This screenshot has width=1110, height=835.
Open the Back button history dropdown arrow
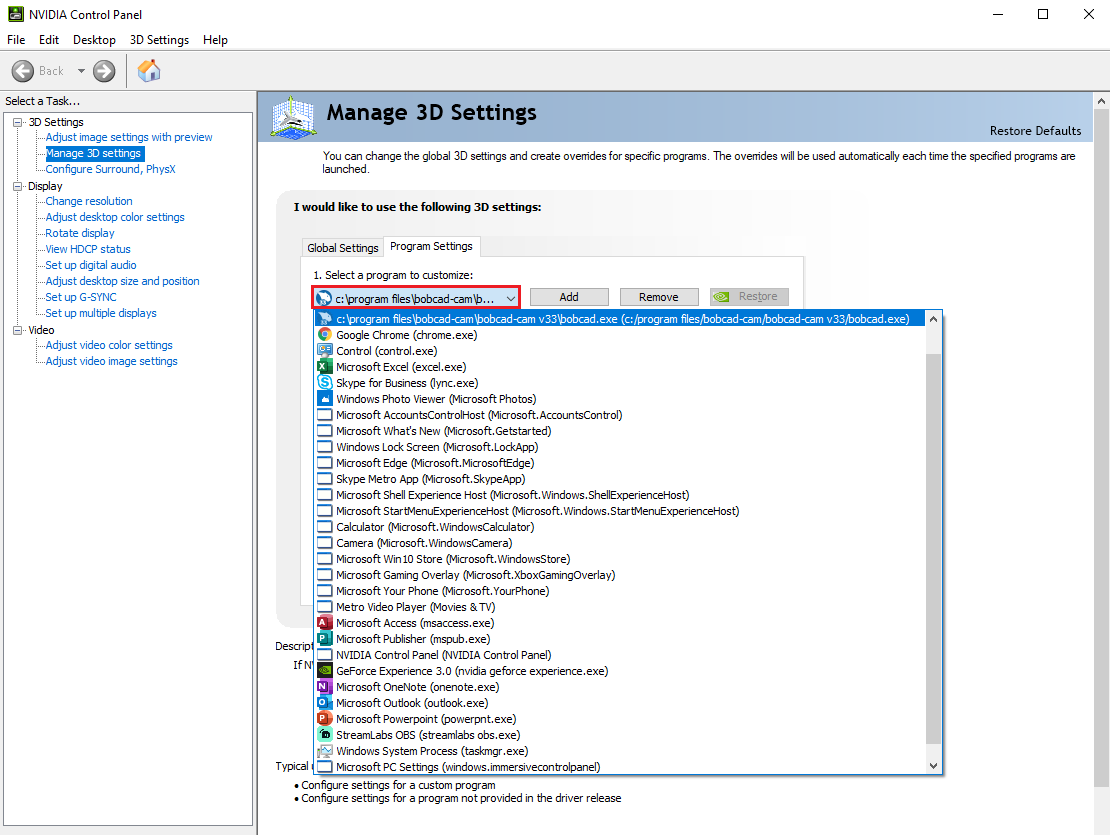[81, 71]
